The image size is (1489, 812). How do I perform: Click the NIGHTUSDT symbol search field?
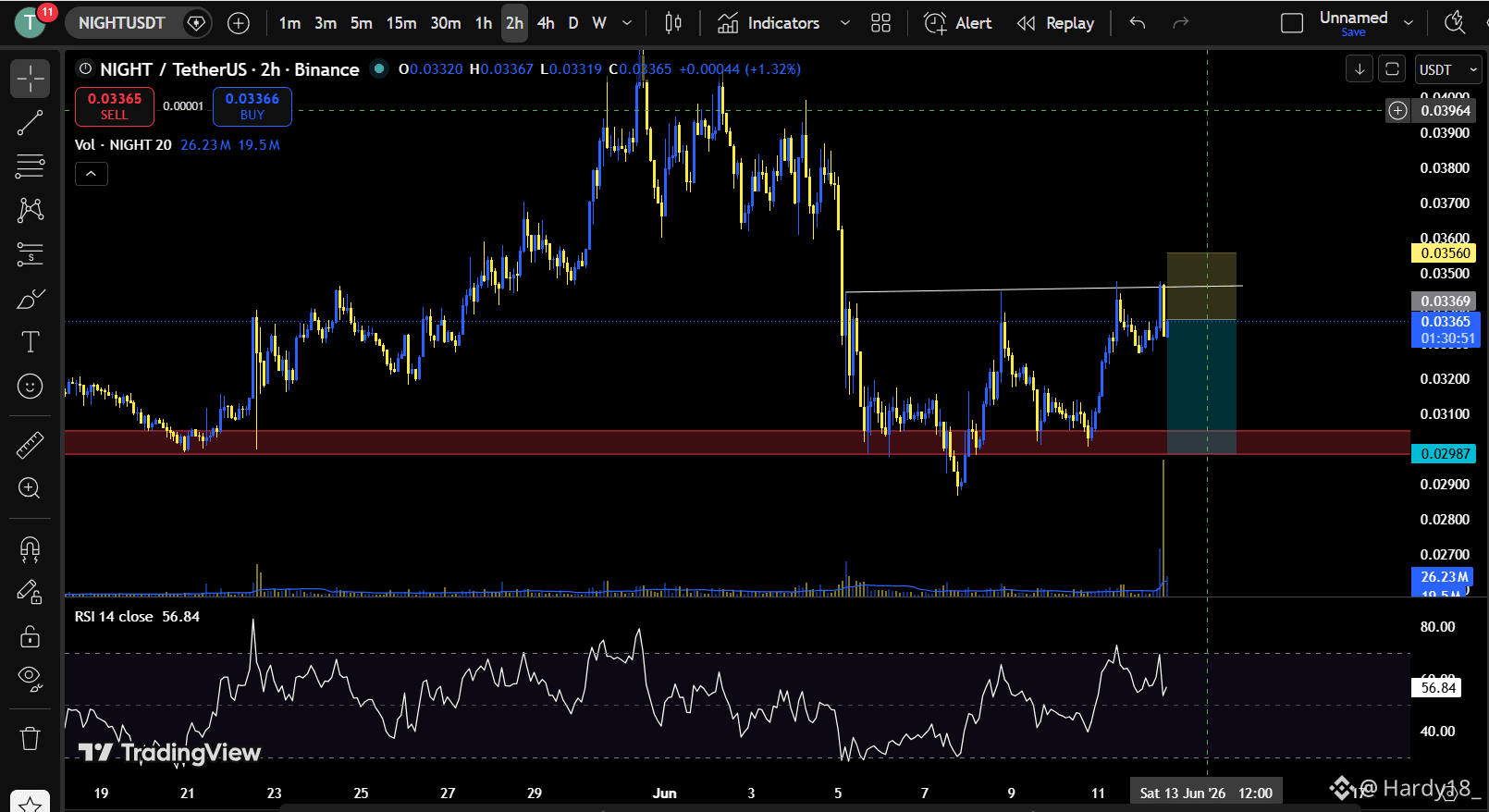121,23
